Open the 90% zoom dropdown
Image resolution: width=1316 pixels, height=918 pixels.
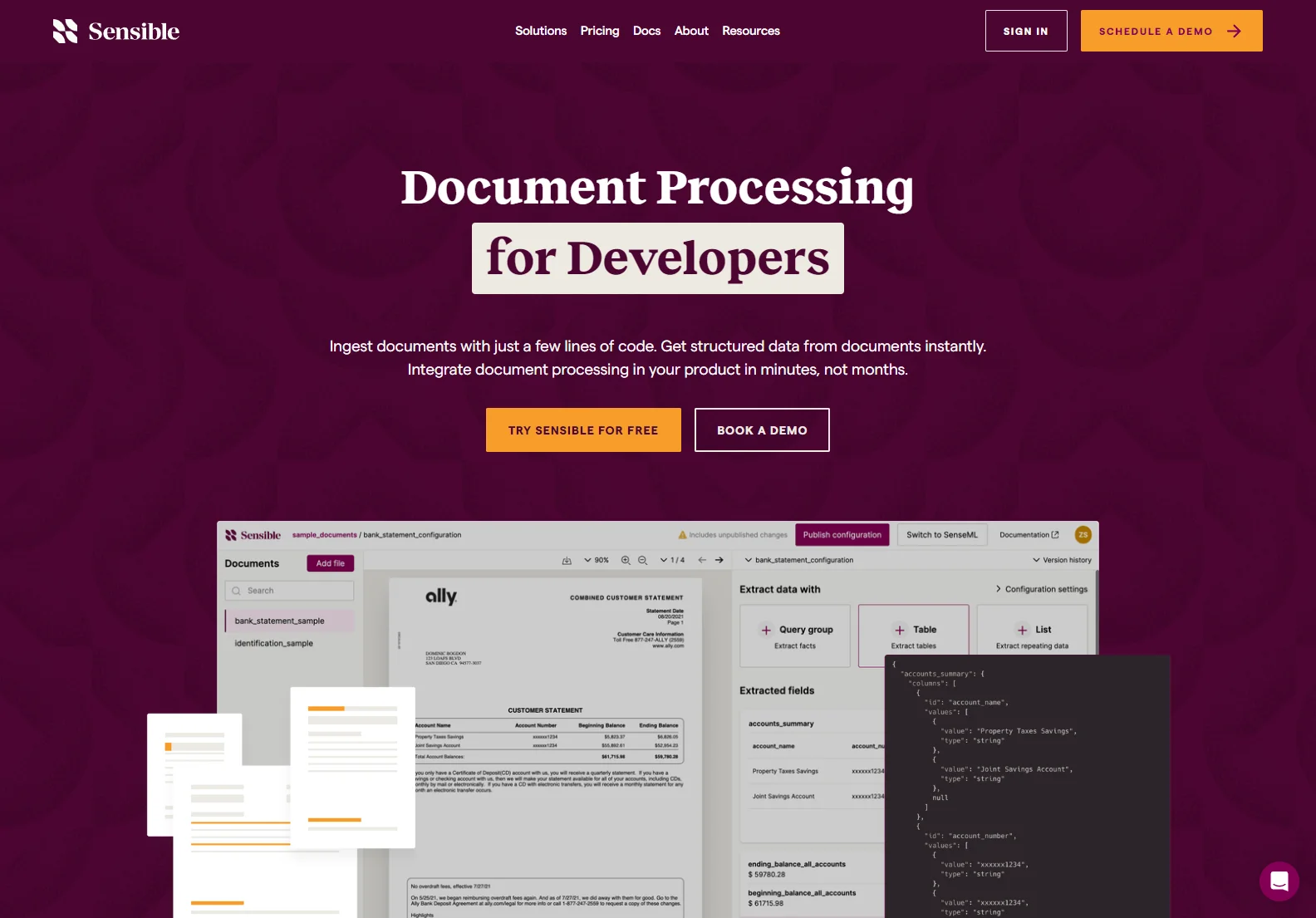[x=596, y=560]
